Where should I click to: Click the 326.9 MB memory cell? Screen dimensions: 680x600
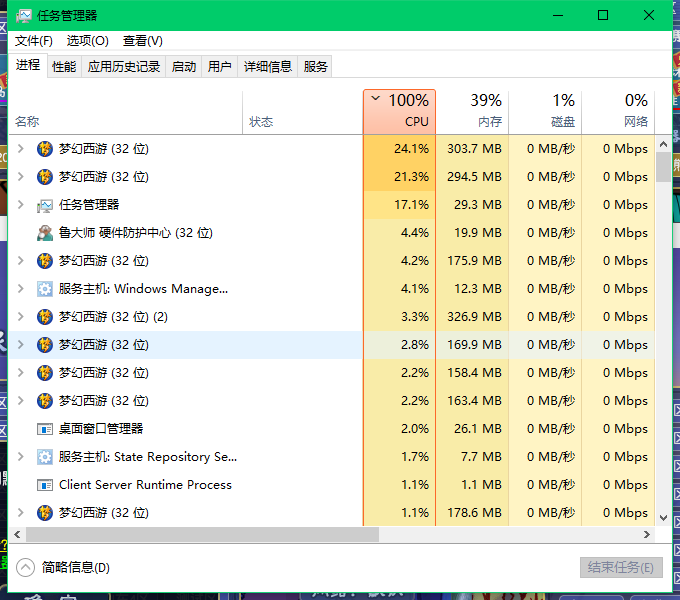point(472,317)
